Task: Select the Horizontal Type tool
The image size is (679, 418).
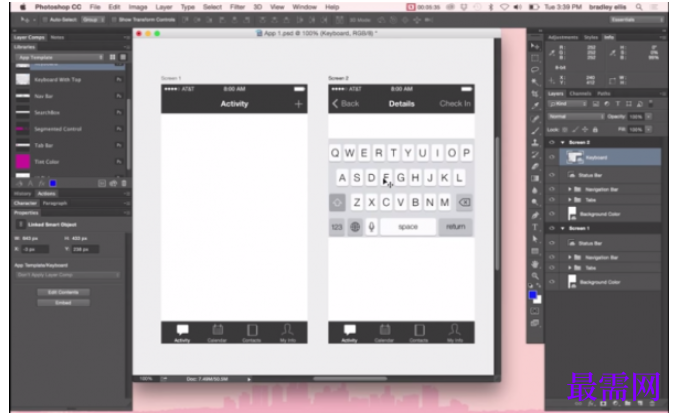Action: 535,227
